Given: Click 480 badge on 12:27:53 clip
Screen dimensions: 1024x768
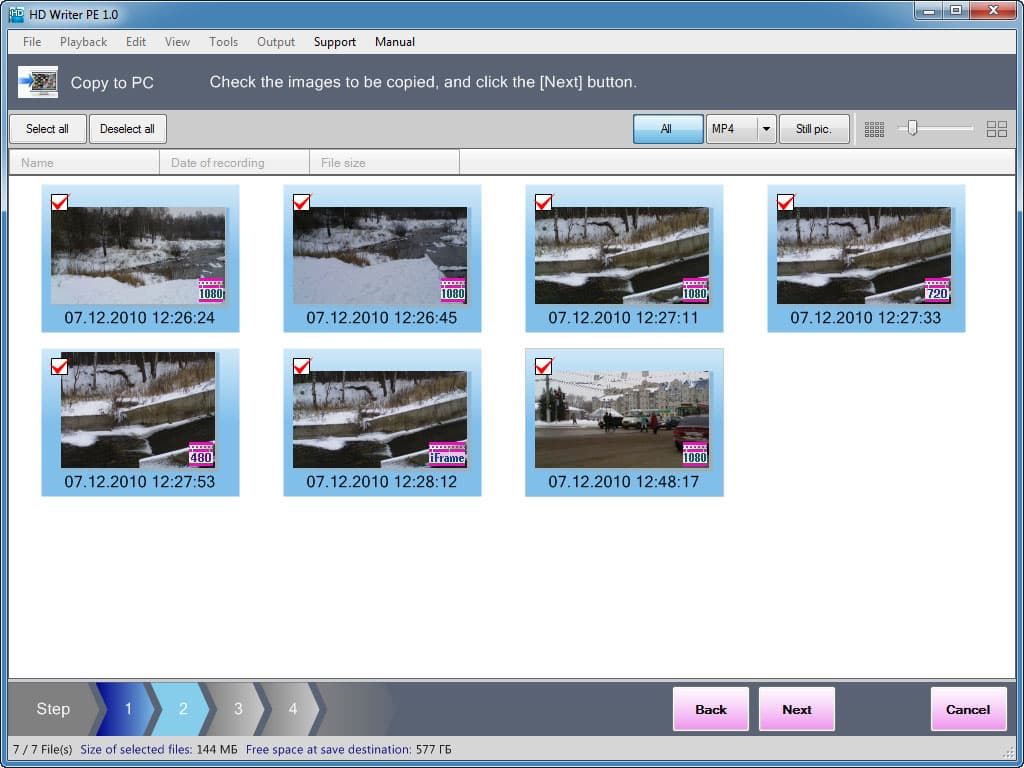Looking at the screenshot, I should coord(201,455).
